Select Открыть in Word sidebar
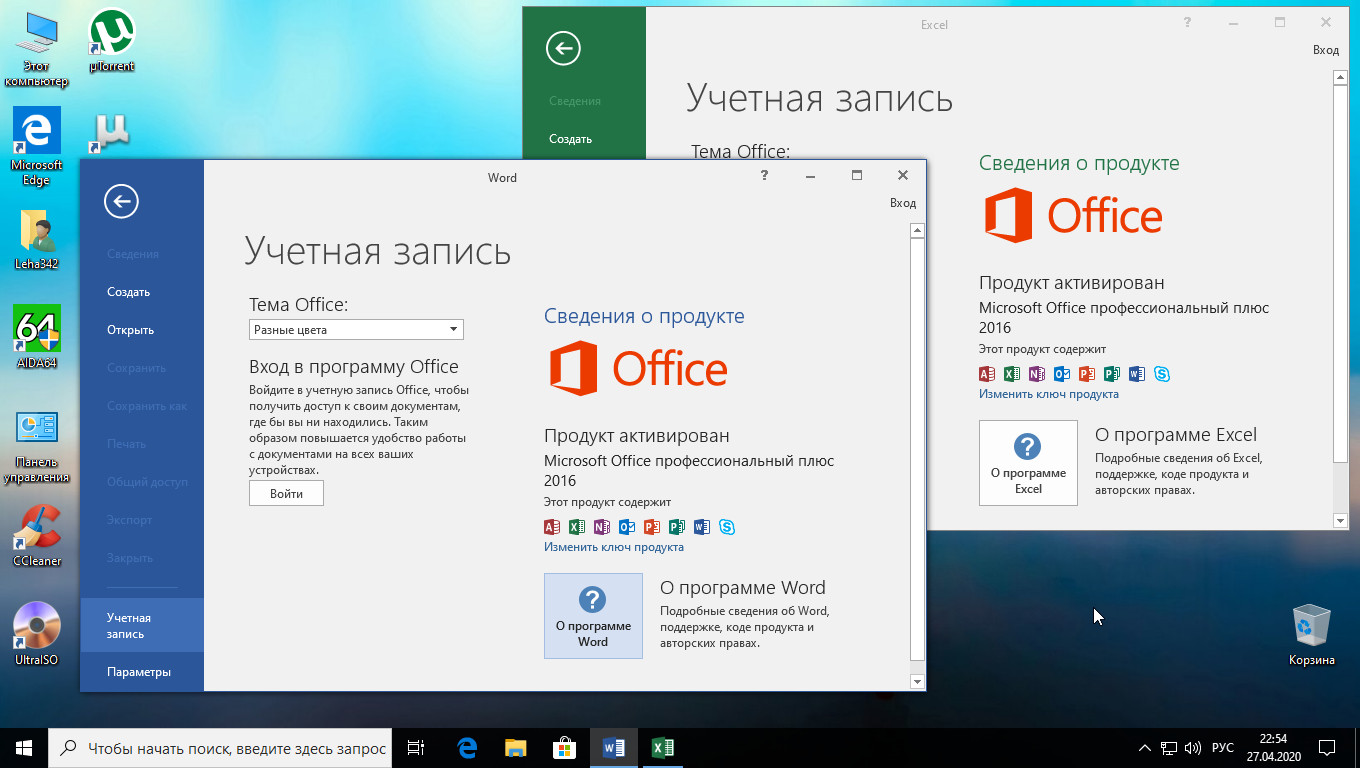 point(130,330)
